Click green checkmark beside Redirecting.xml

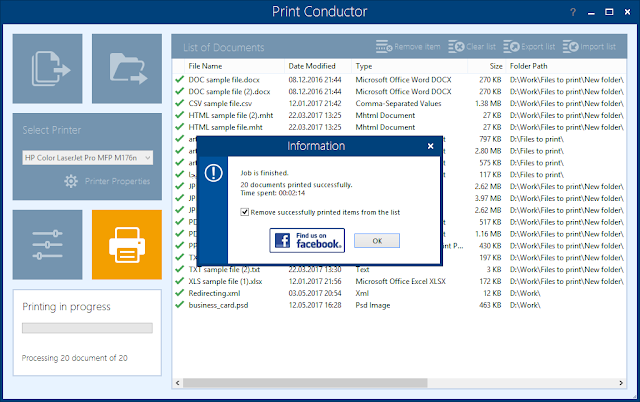pos(179,293)
